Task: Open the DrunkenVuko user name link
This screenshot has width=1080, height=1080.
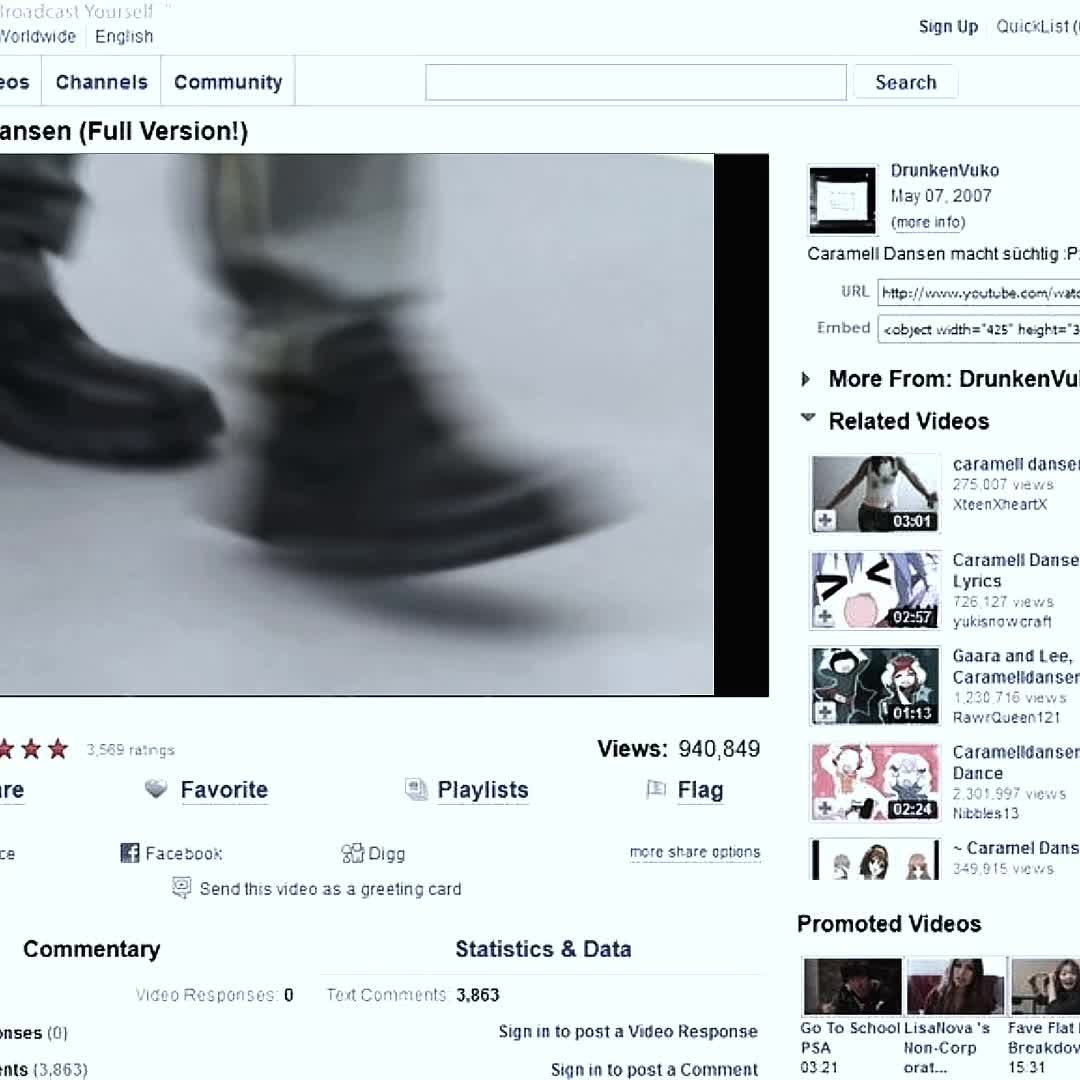Action: click(944, 170)
